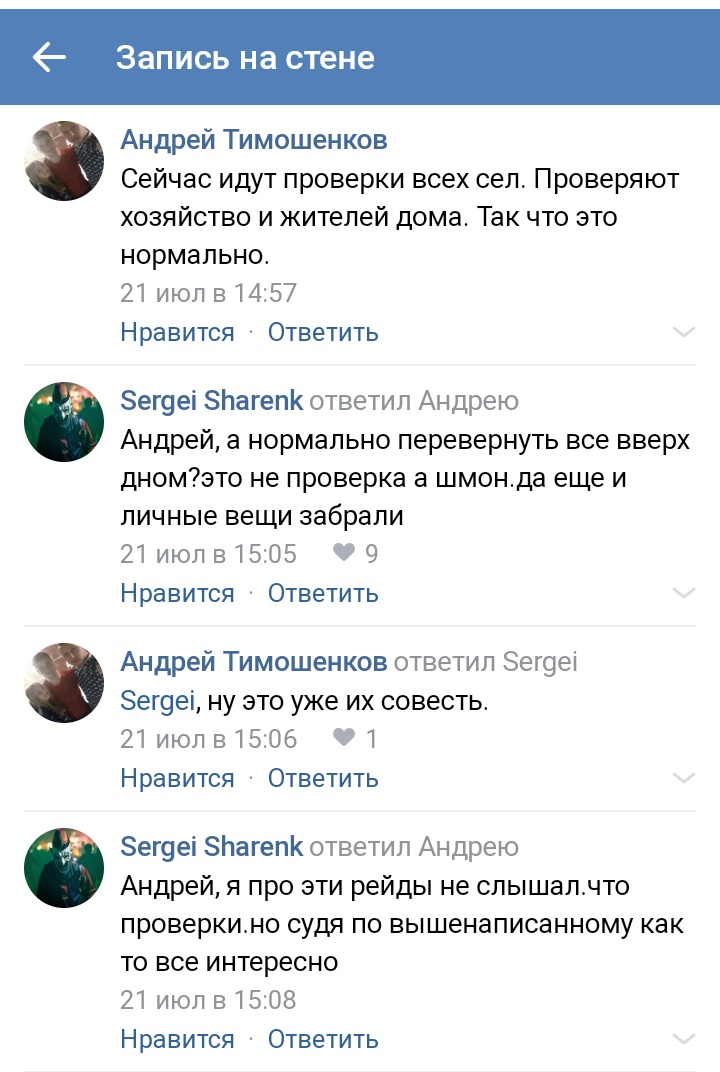Reply to the first comment via Ответить

coord(323,332)
